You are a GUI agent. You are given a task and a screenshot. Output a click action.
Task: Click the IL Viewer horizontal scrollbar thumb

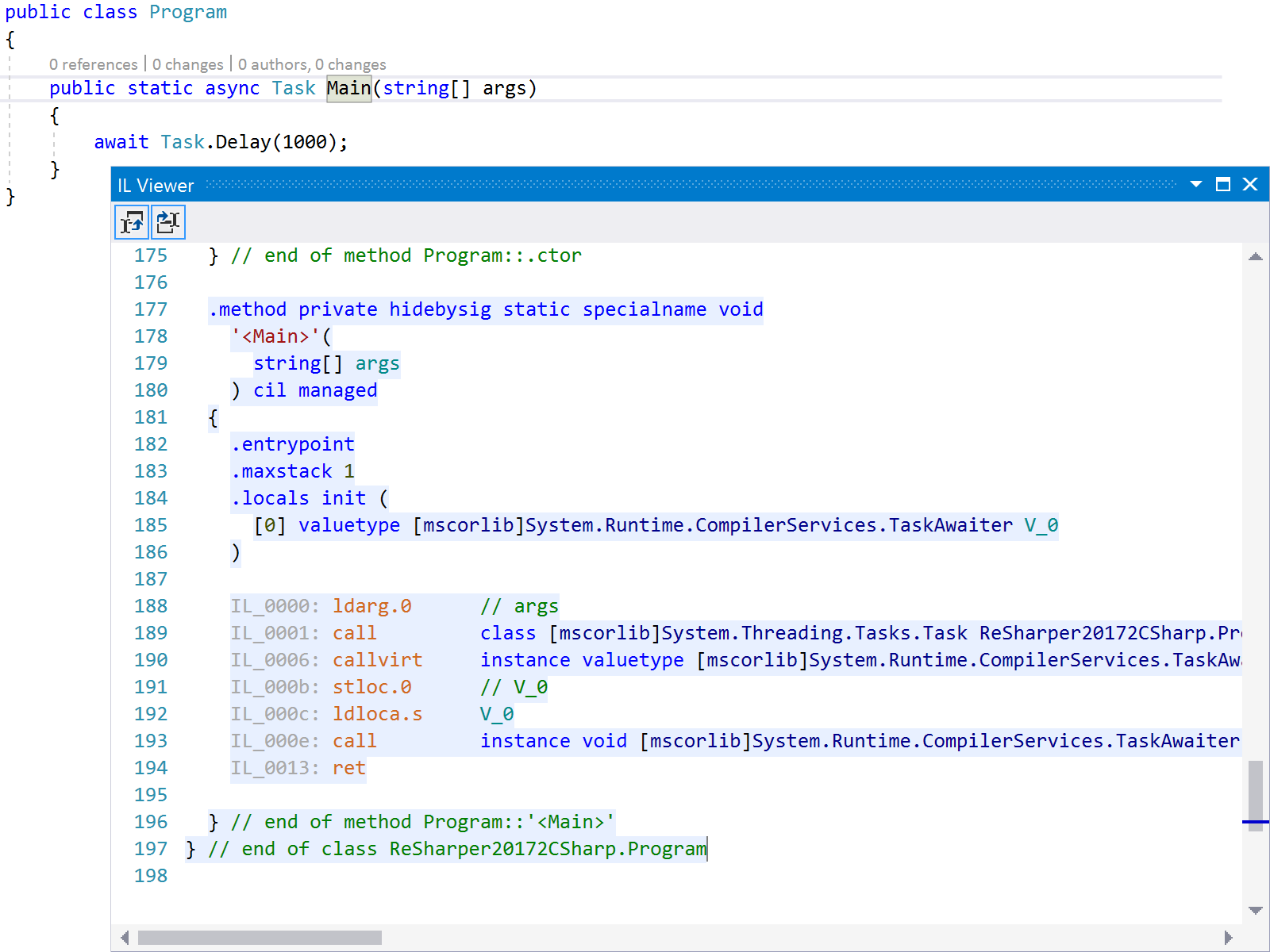[260, 938]
